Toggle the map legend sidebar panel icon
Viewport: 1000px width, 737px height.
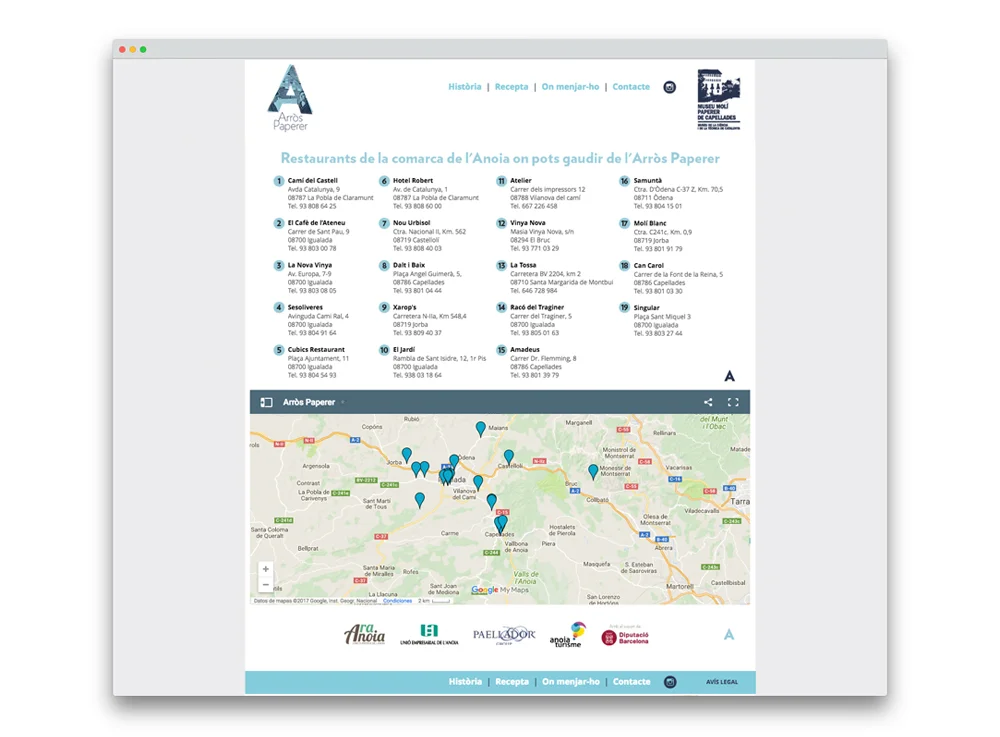[267, 402]
